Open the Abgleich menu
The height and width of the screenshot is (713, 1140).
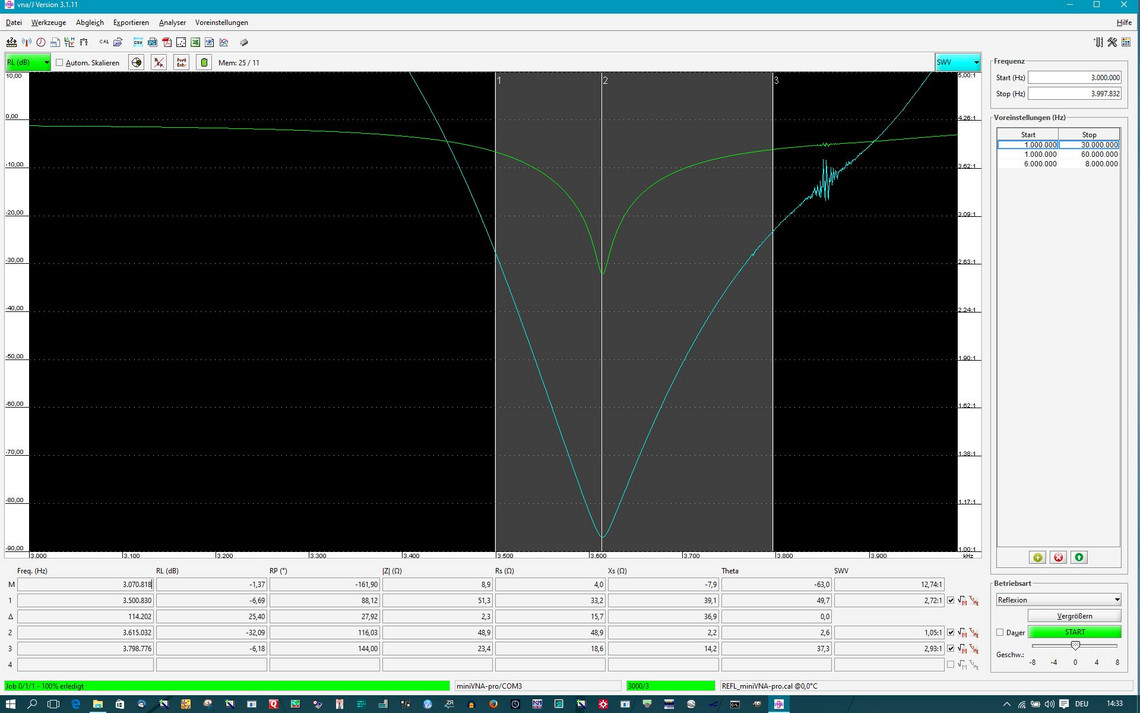pyautogui.click(x=90, y=23)
